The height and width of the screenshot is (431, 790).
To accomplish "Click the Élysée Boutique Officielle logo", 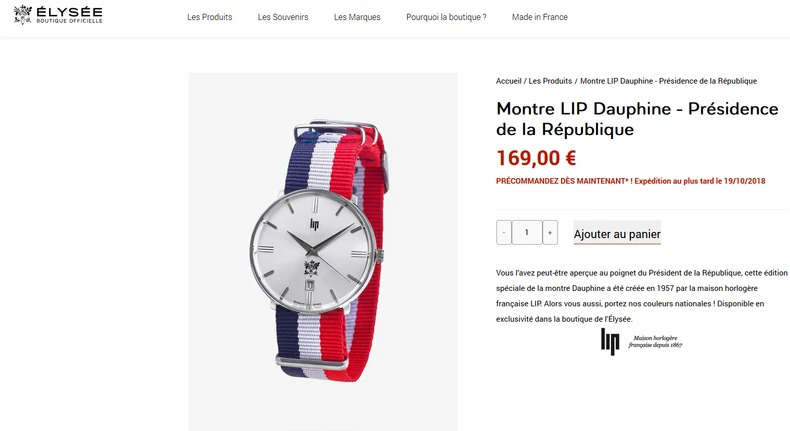I will coord(58,15).
